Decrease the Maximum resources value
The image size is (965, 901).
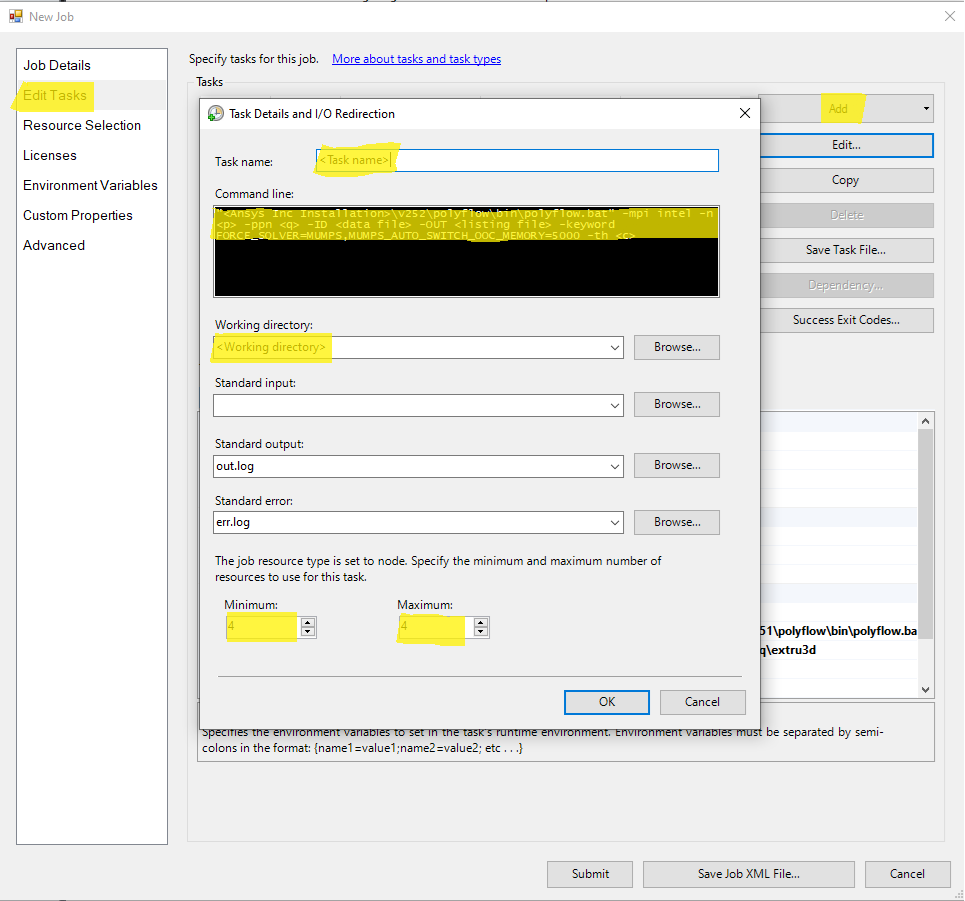click(481, 632)
